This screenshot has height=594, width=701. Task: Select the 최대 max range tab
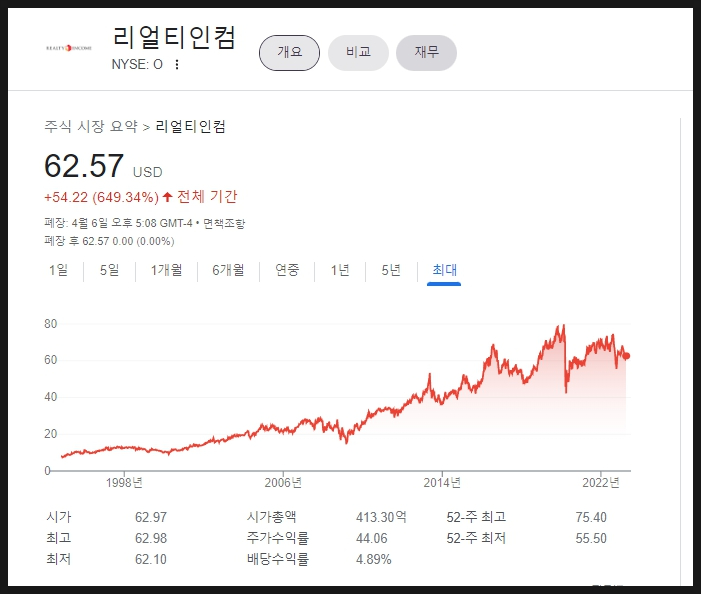444,270
